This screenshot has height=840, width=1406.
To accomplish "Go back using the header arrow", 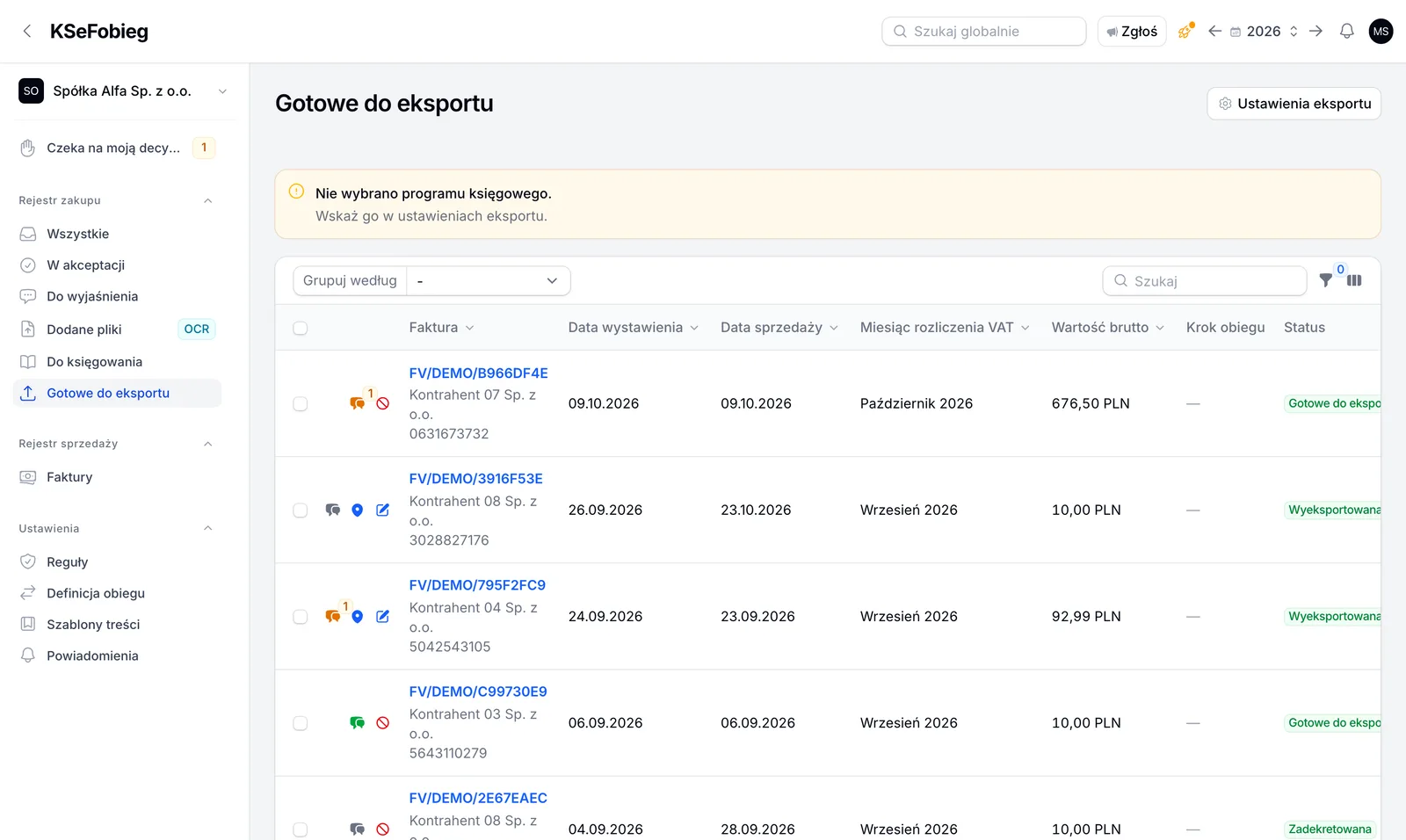I will tap(27, 32).
